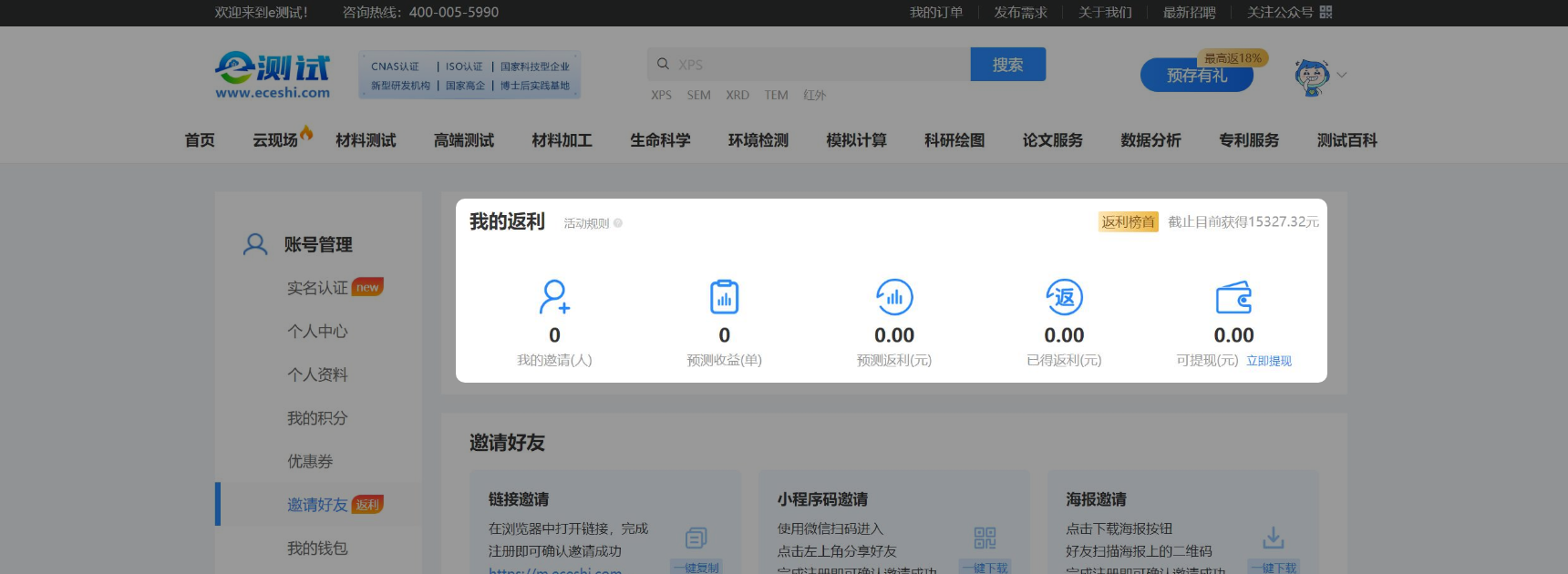Click the download icon in 海报邀请

tap(1273, 538)
